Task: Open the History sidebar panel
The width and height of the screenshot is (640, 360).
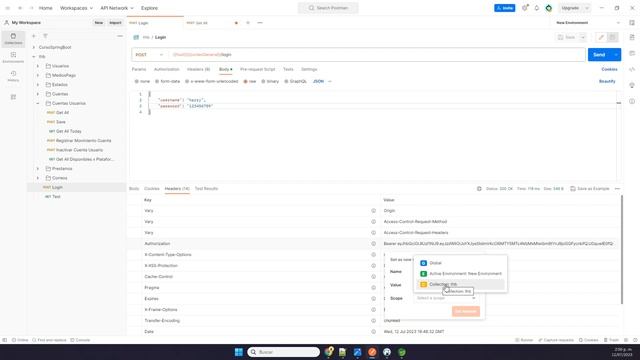Action: [13, 76]
